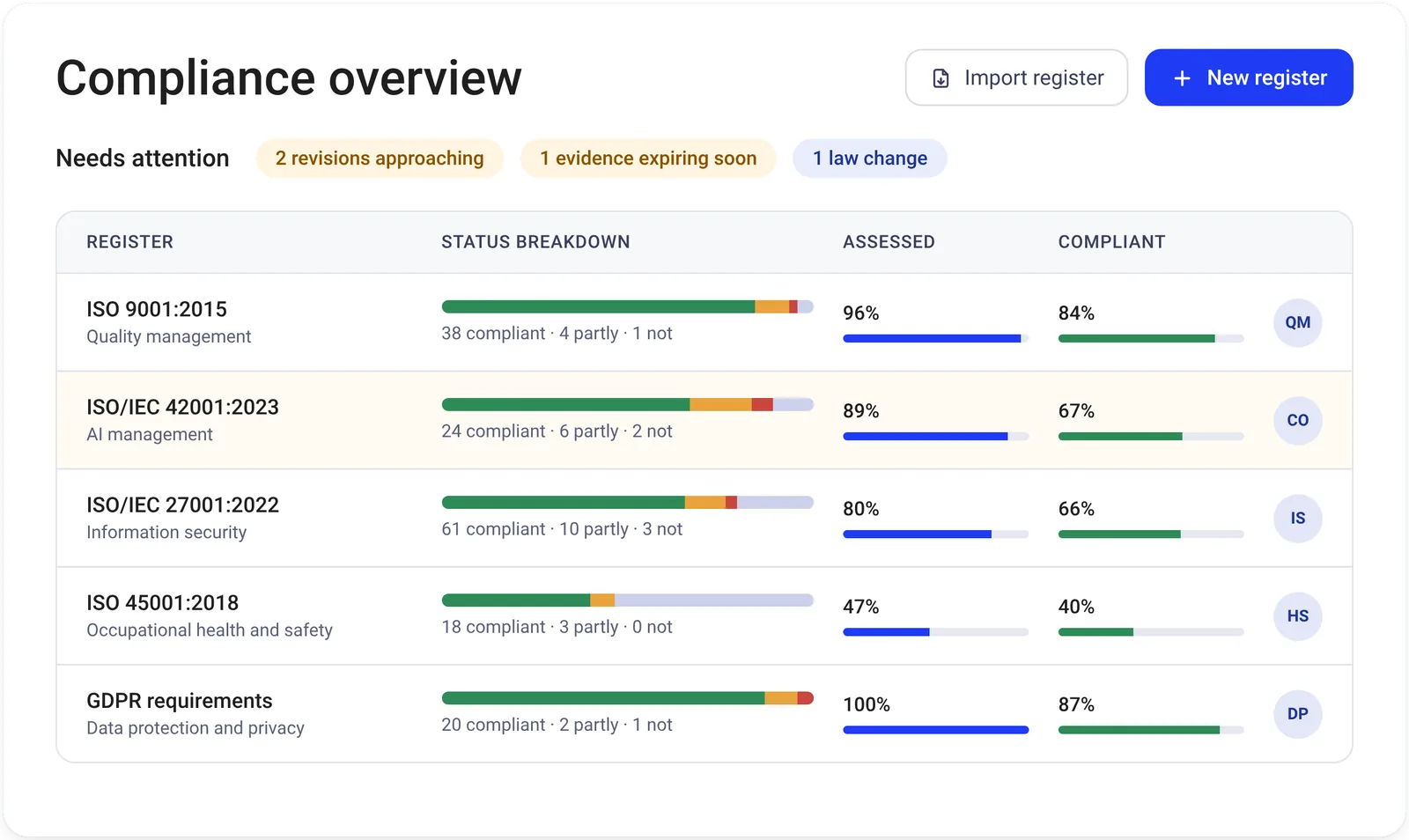Create a New register
Image resolution: width=1409 pixels, height=840 pixels.
point(1249,77)
